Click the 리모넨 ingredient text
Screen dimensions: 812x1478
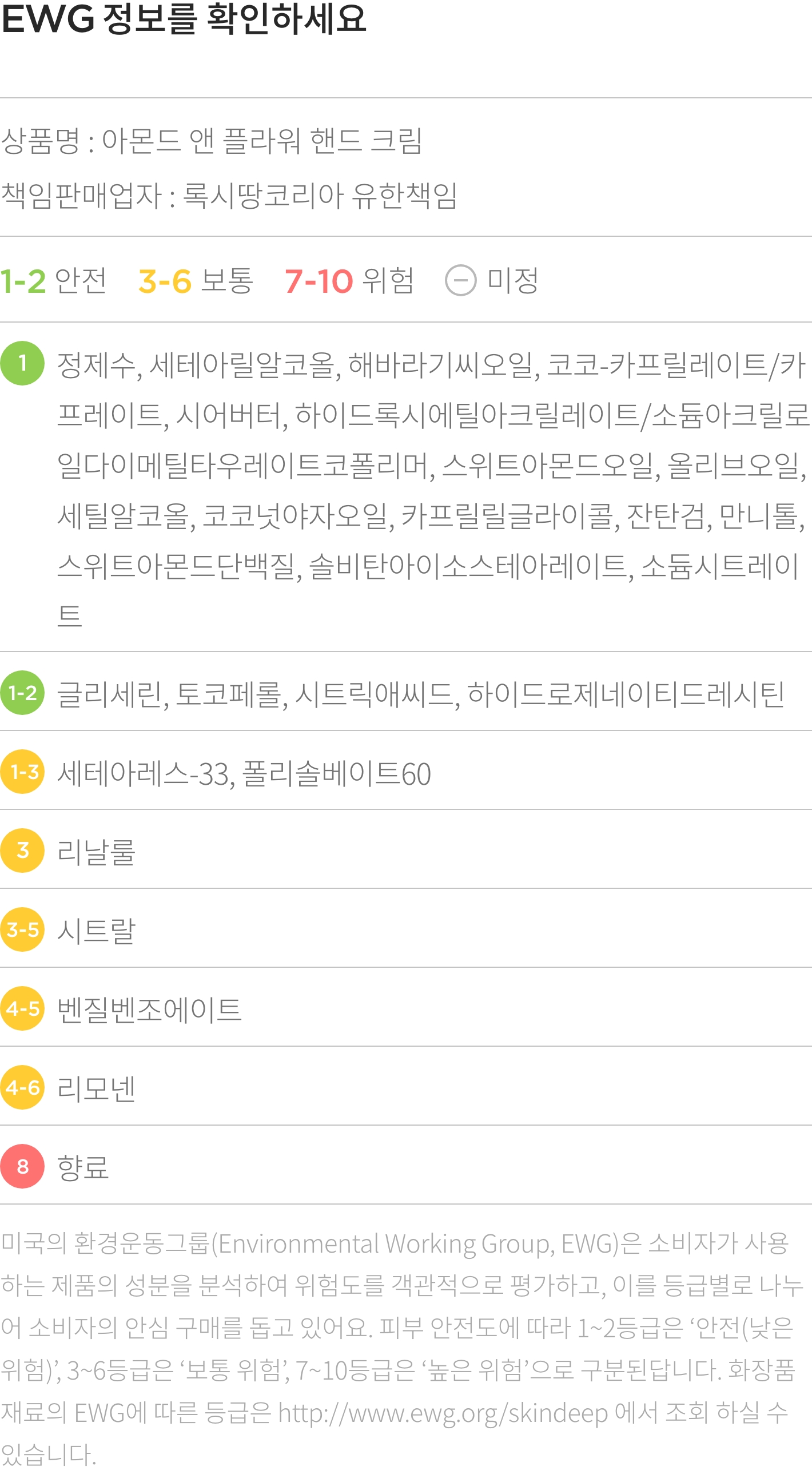pos(96,1088)
